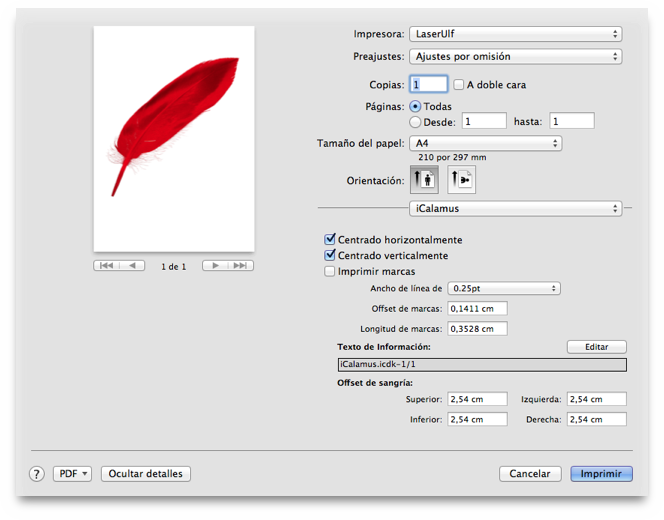Screen dimensions: 664x520
Task: Open Impresora dropdown showing LaserUlf
Action: coord(515,34)
